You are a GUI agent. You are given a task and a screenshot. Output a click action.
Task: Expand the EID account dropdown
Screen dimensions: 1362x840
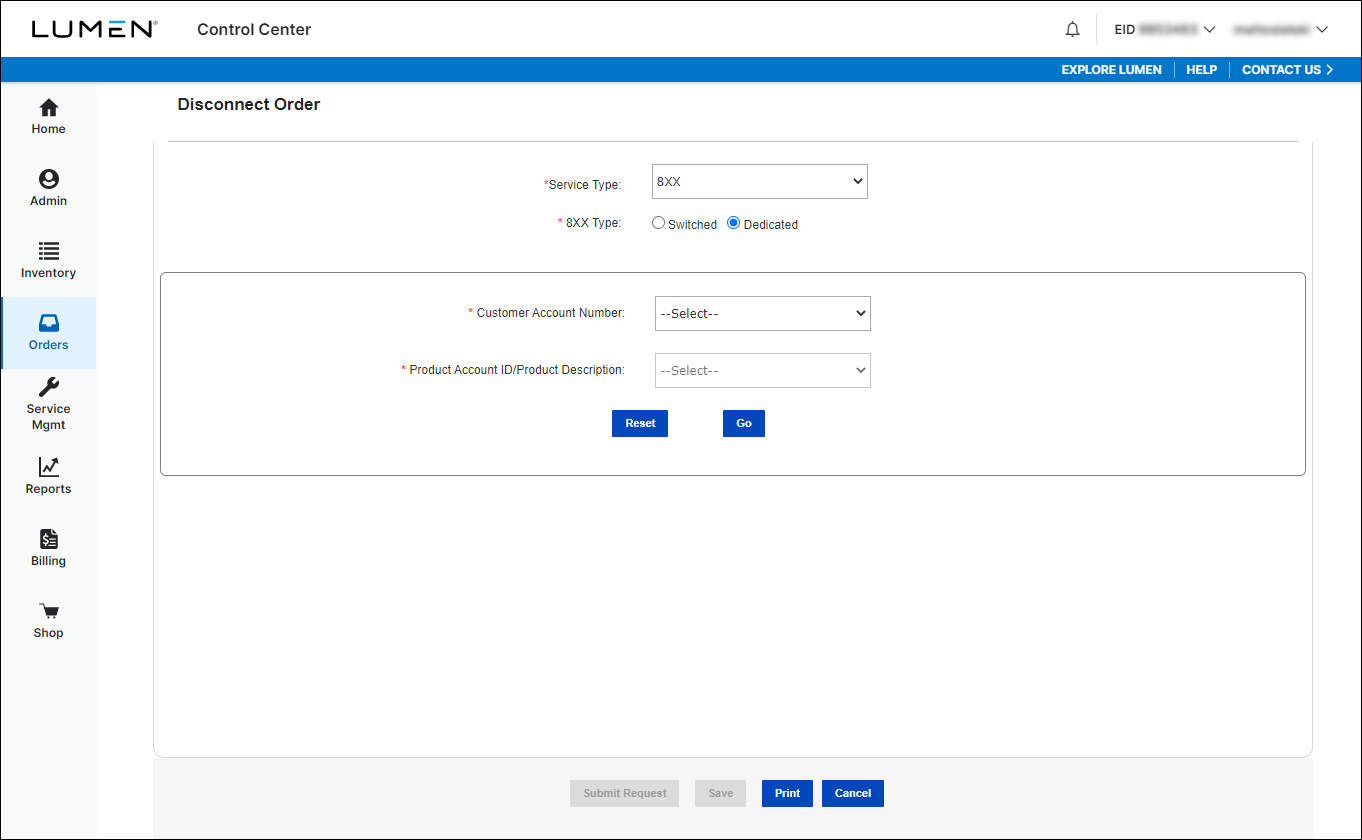(1165, 29)
